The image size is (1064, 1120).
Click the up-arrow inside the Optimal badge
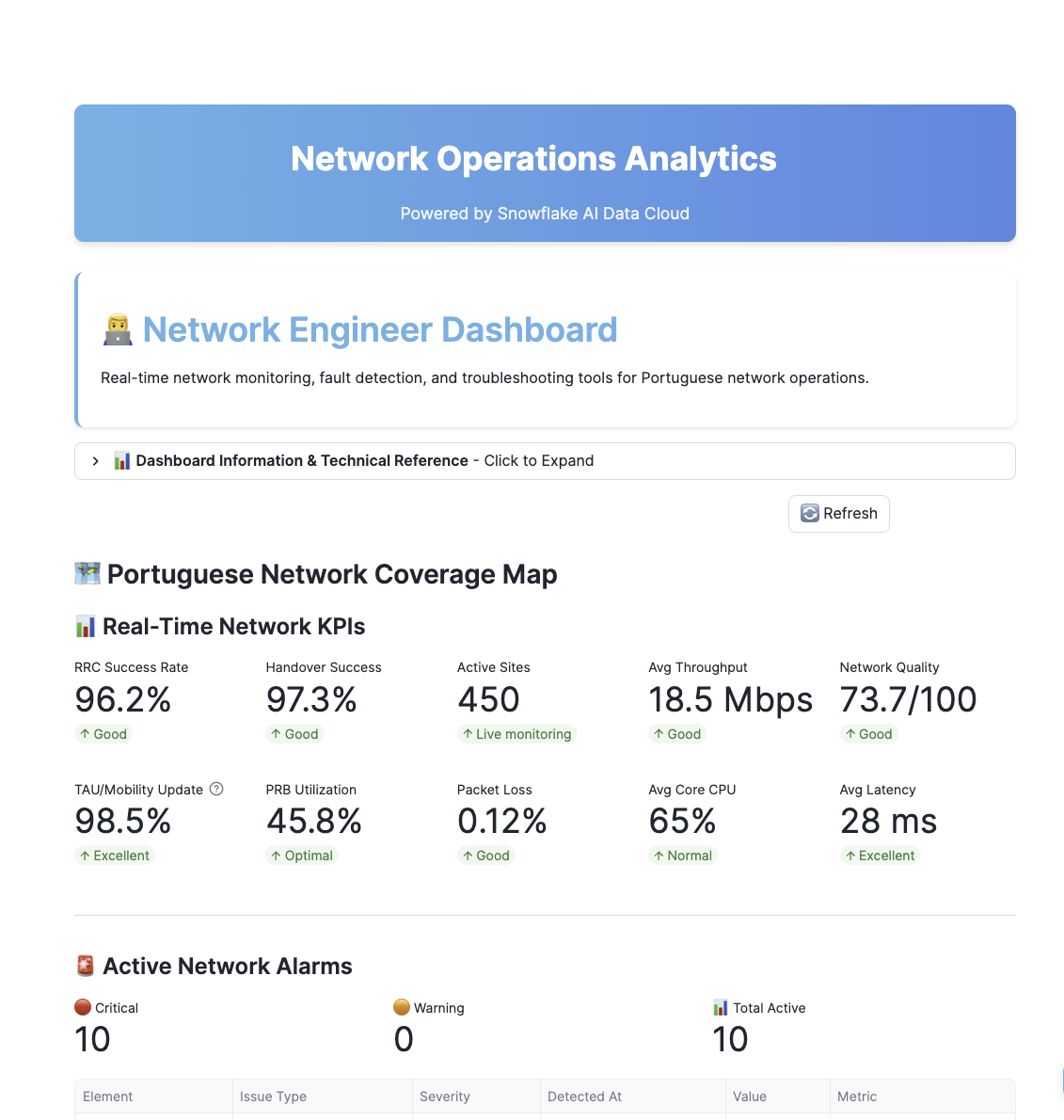pyautogui.click(x=278, y=856)
